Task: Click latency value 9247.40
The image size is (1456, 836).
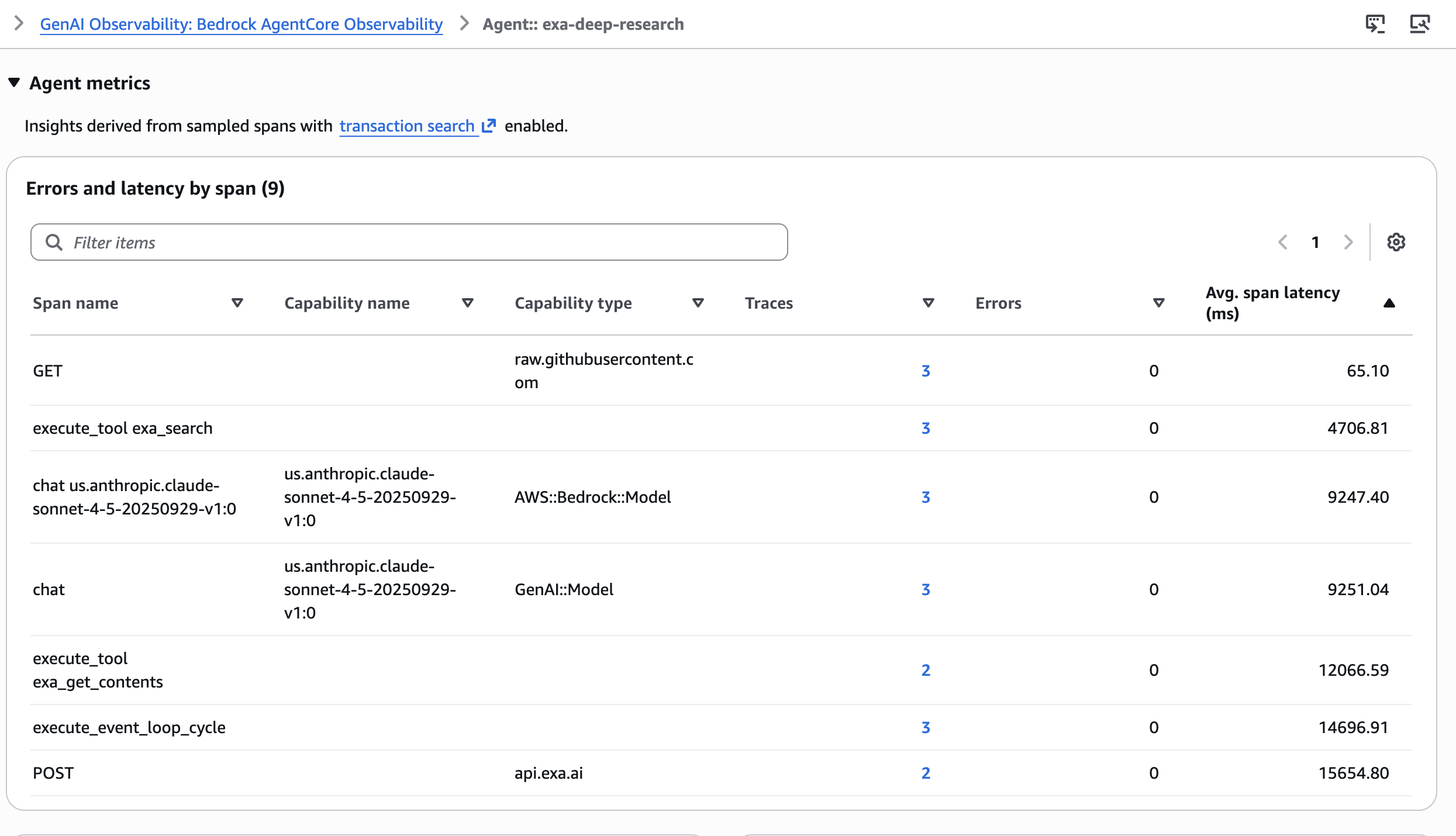Action: 1358,497
